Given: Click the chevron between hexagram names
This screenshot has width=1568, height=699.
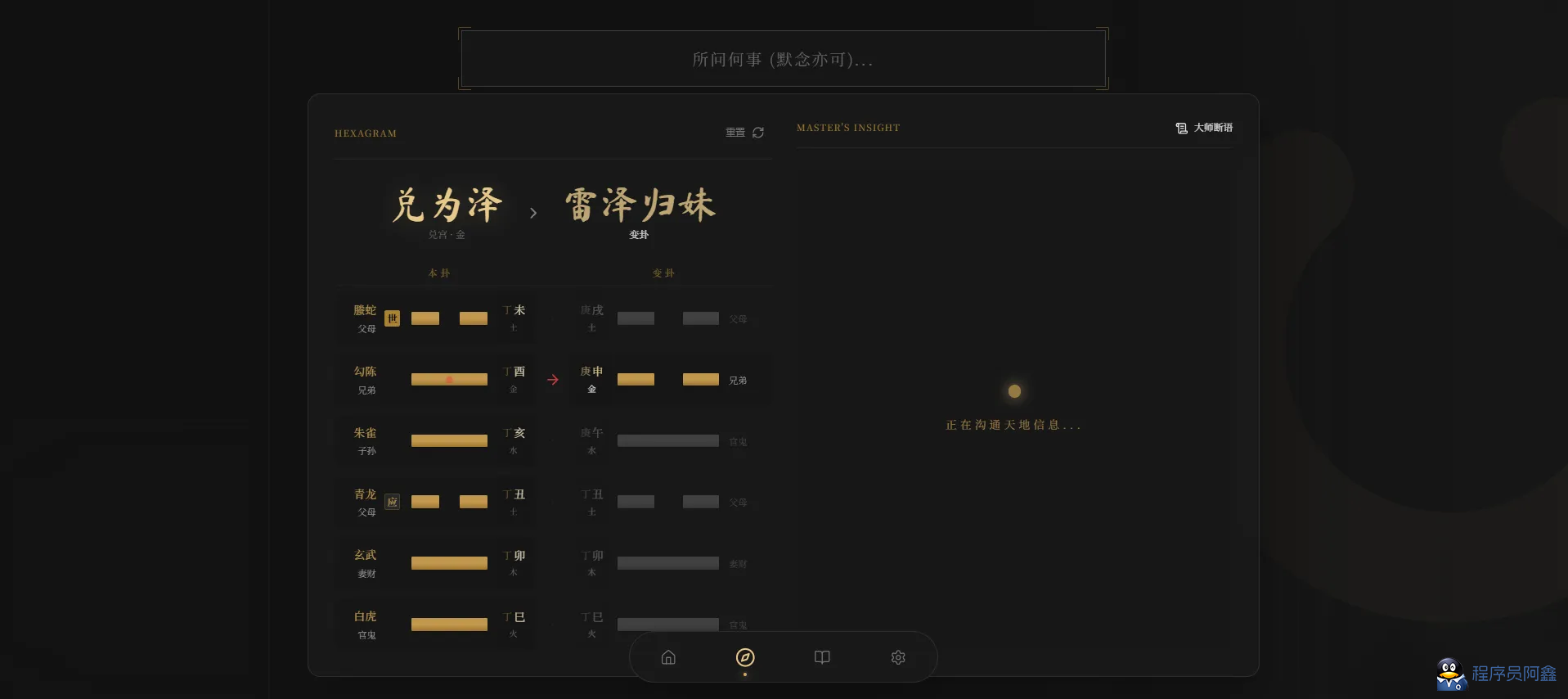Looking at the screenshot, I should pyautogui.click(x=533, y=213).
